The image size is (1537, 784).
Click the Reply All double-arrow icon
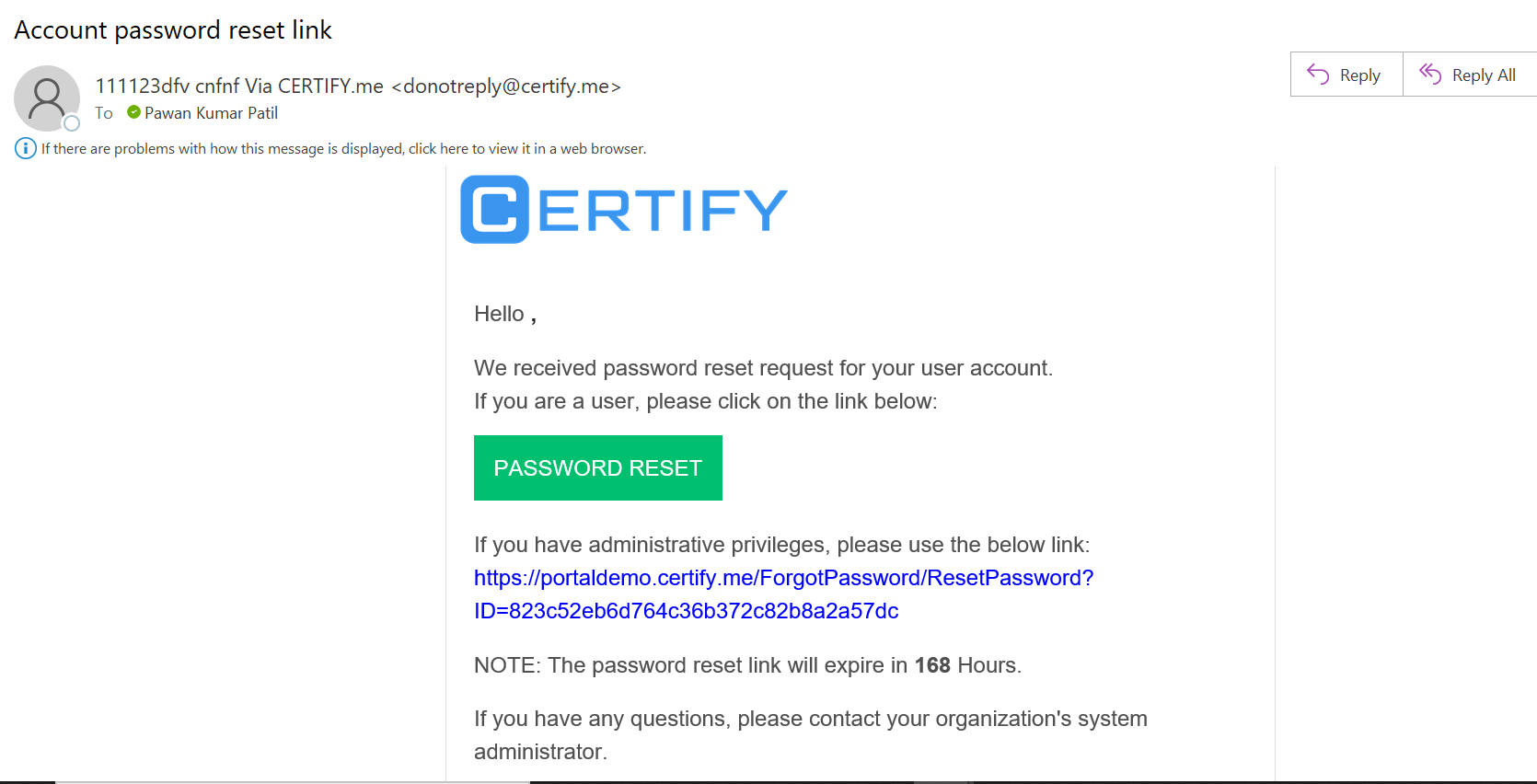[1430, 74]
